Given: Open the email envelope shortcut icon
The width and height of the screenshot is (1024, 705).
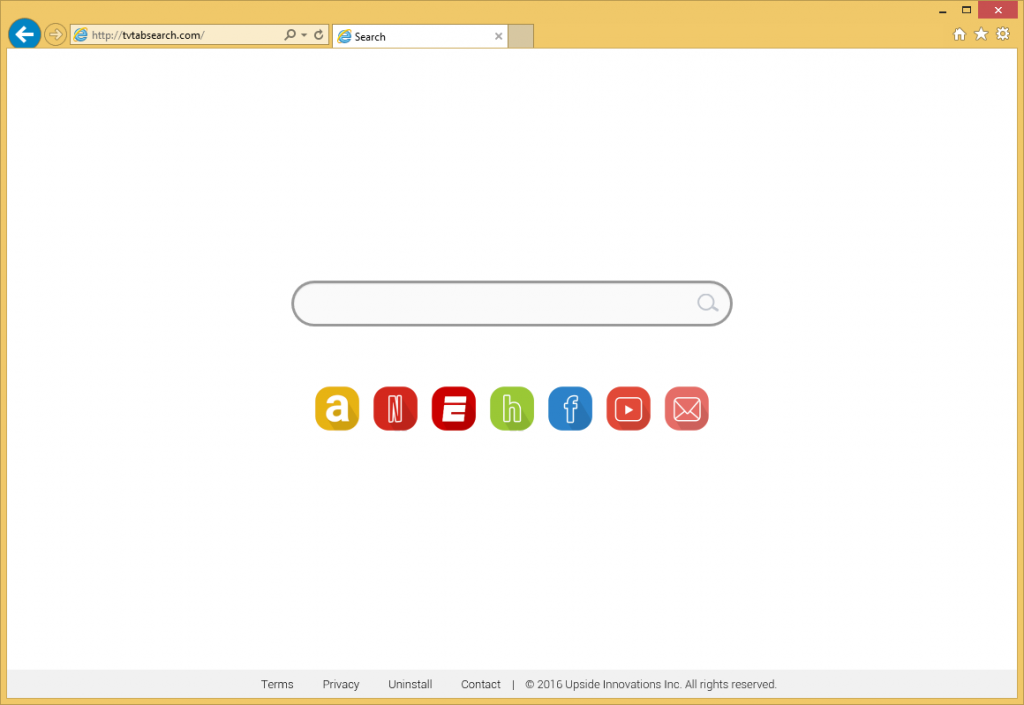Looking at the screenshot, I should pos(686,409).
